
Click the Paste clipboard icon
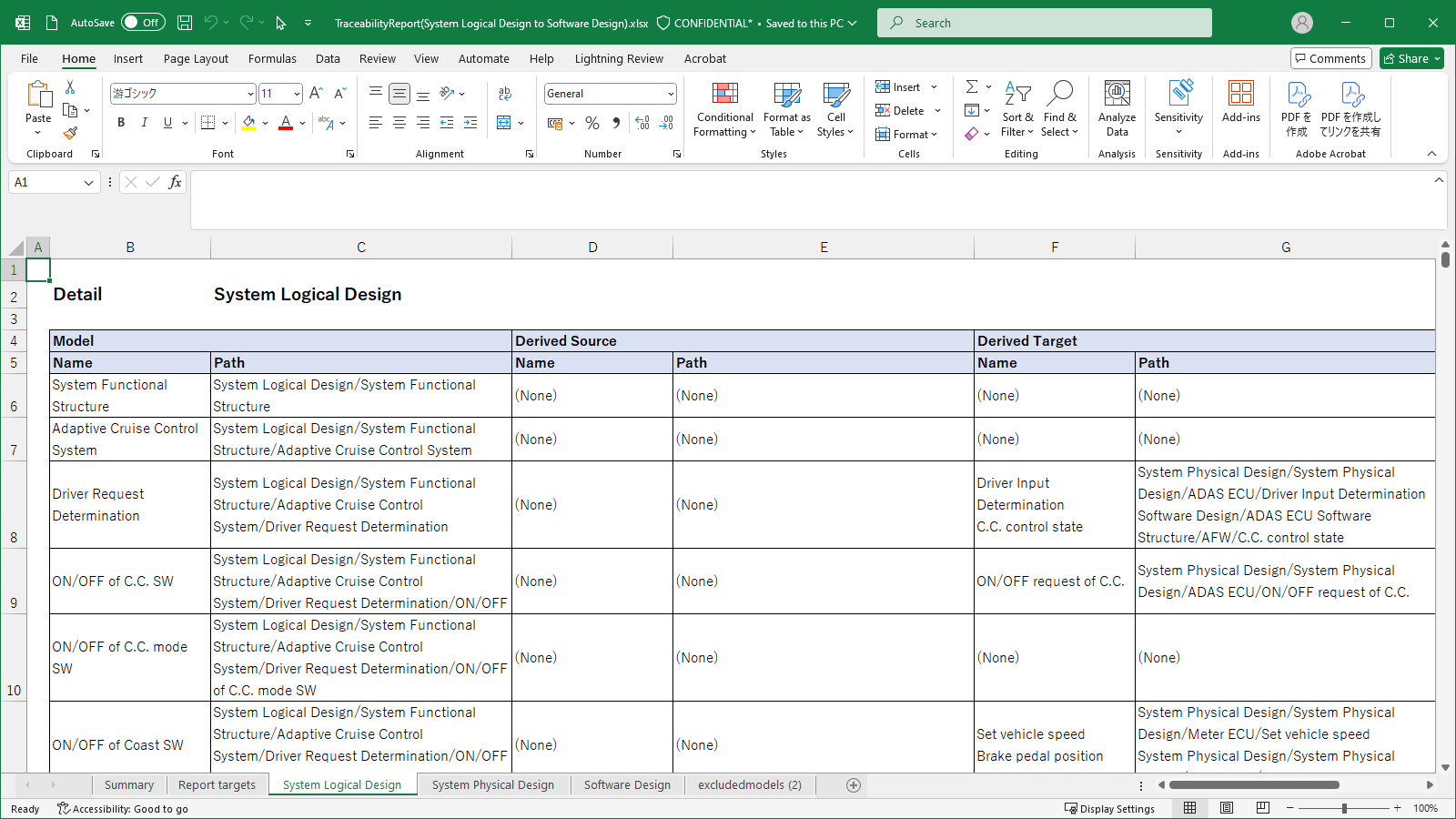click(38, 95)
